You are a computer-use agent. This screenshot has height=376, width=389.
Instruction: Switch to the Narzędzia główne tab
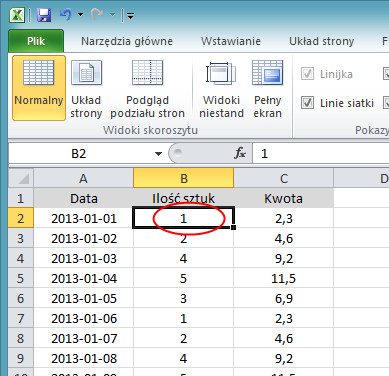coord(127,41)
